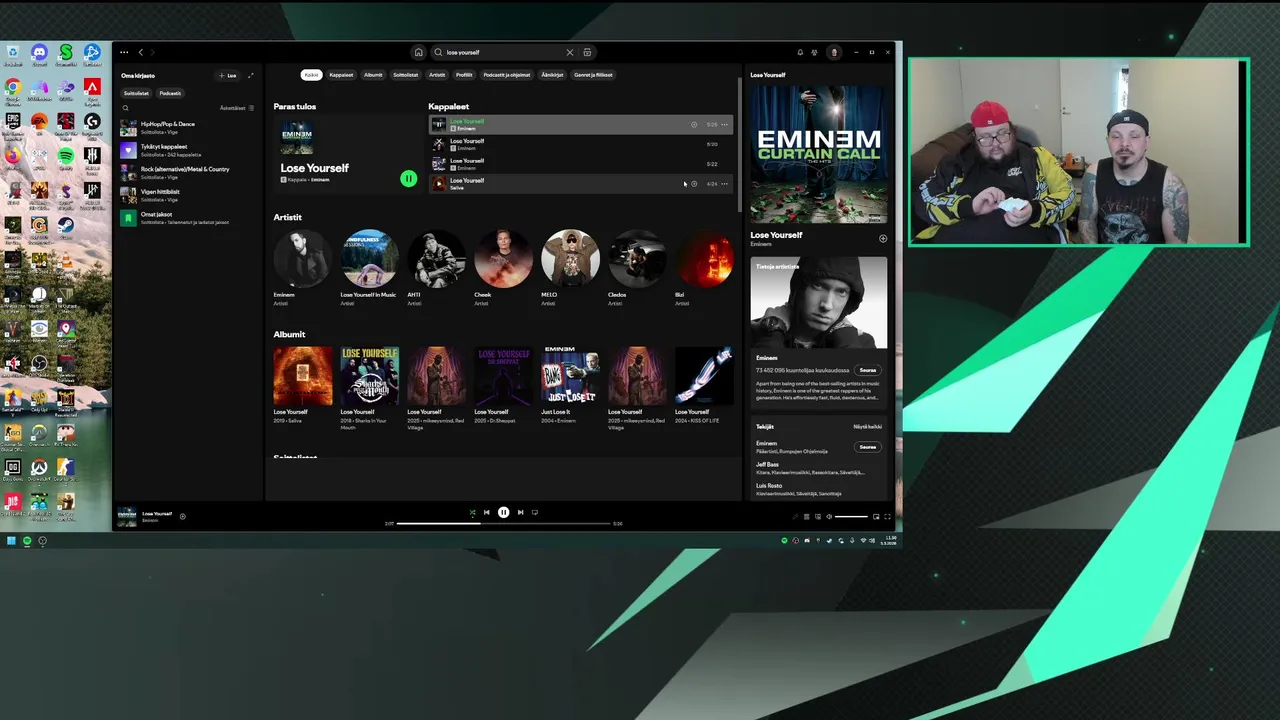The height and width of the screenshot is (720, 1280).
Task: Open connect to device icon
Action: click(x=818, y=517)
